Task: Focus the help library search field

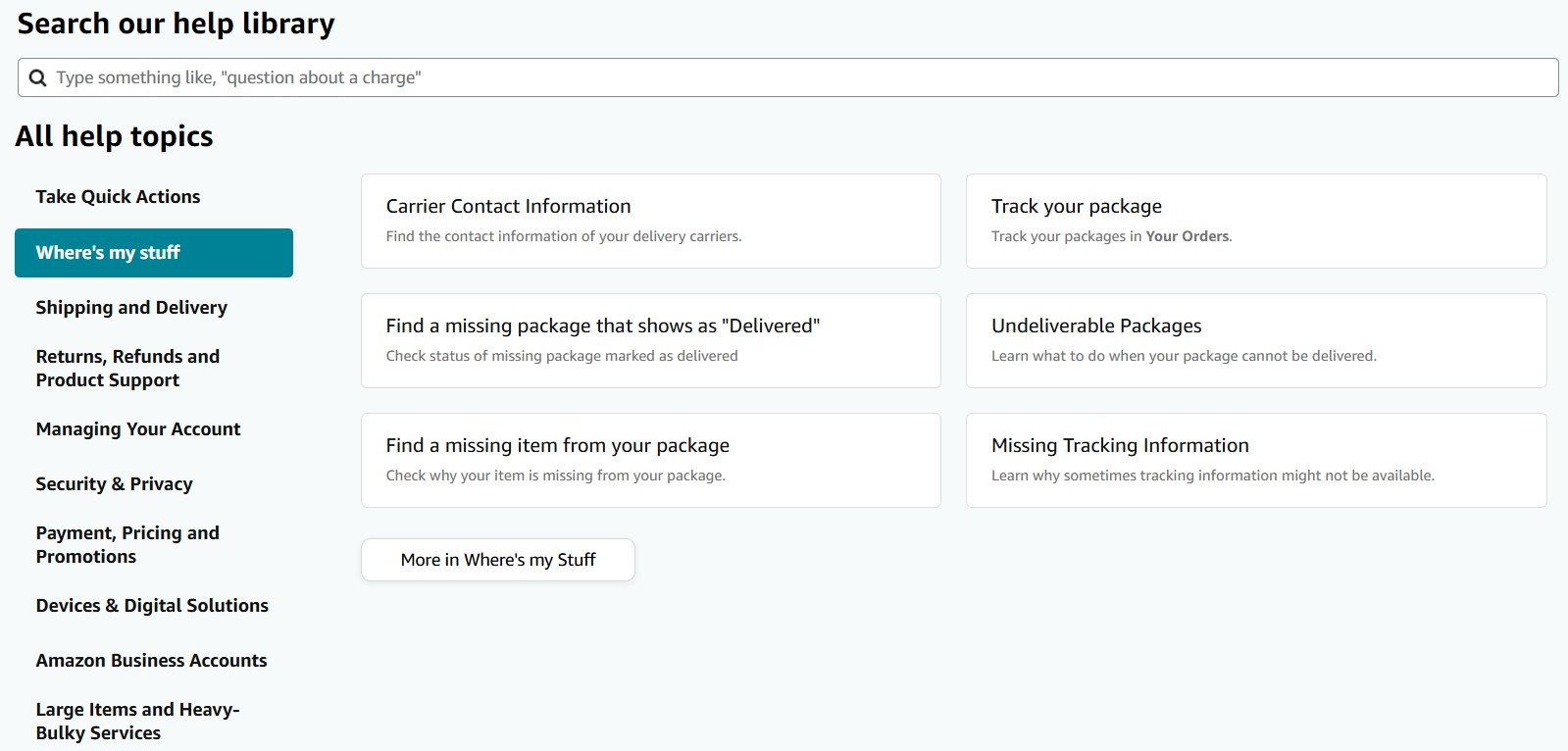Action: (784, 77)
